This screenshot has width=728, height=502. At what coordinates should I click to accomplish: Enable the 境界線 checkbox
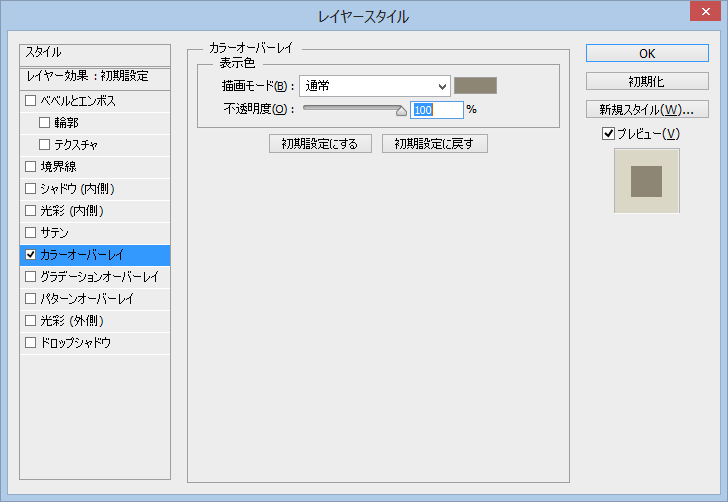click(x=31, y=167)
